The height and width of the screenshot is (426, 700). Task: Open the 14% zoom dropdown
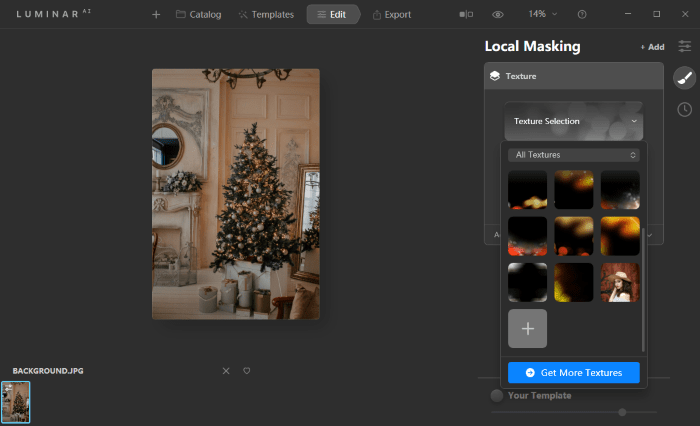(543, 14)
